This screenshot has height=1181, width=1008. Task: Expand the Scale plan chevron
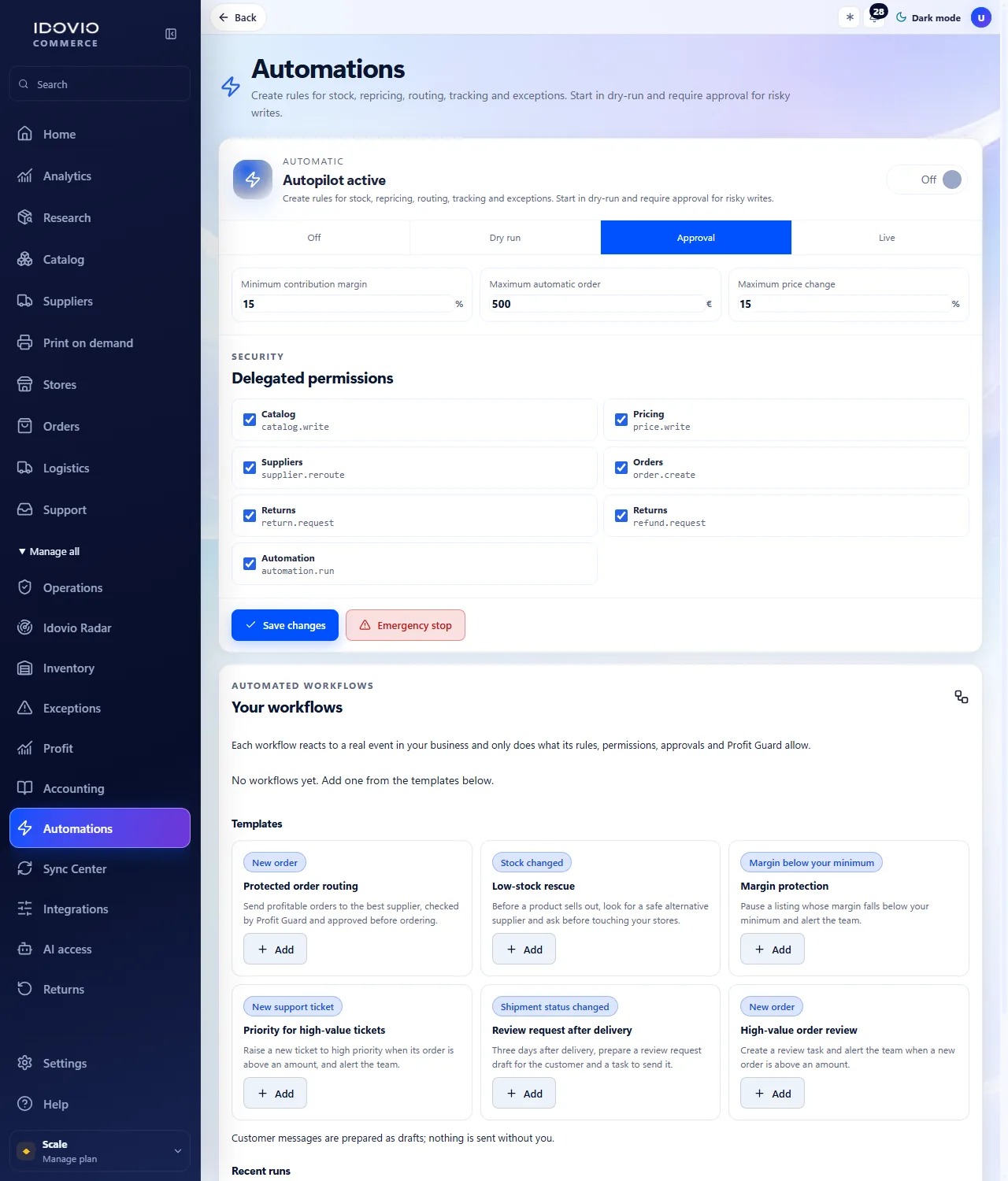[x=178, y=1151]
